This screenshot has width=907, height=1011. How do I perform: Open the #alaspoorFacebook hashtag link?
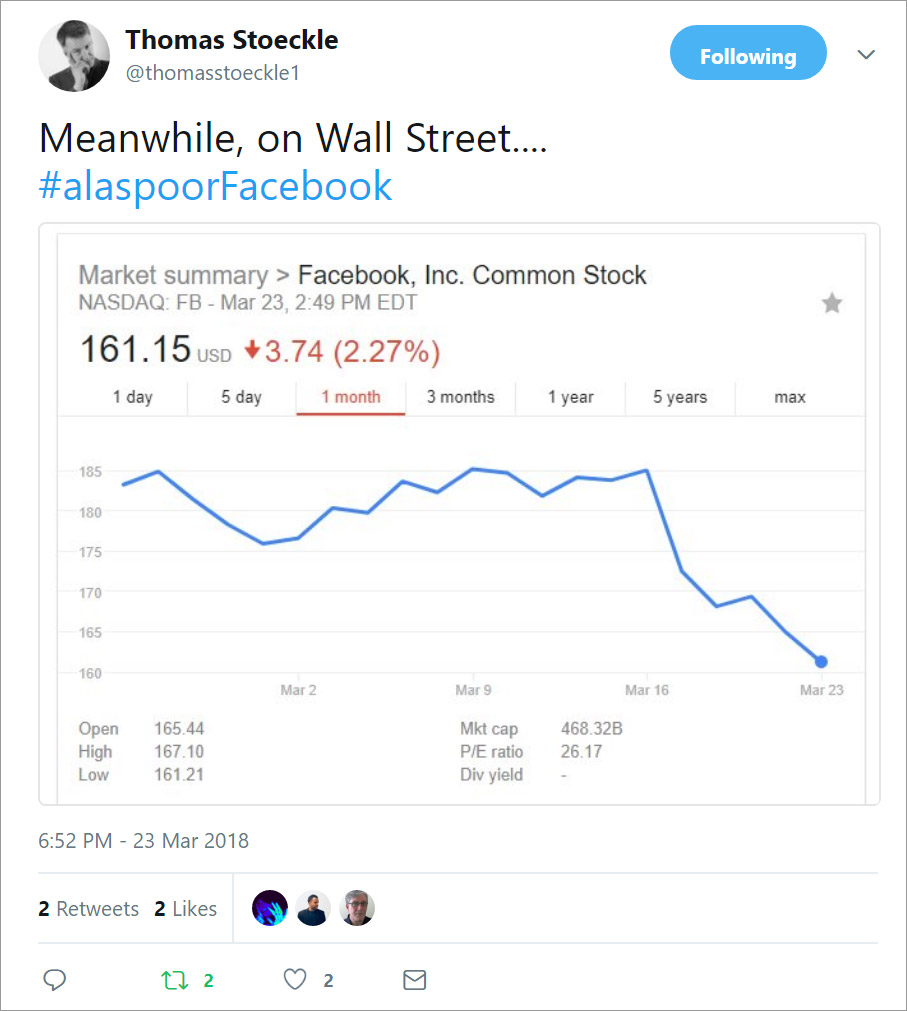pyautogui.click(x=215, y=187)
